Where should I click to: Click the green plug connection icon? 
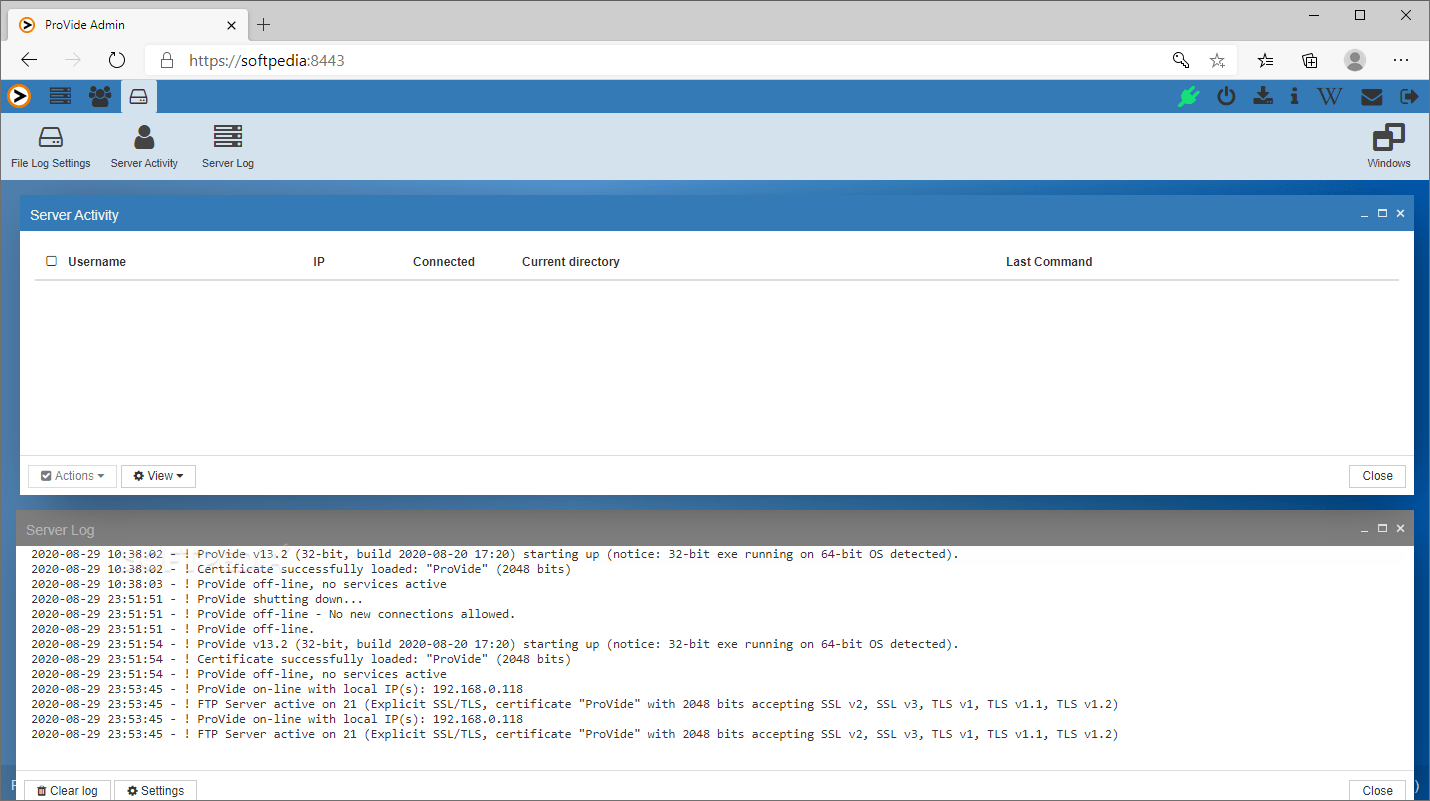click(1188, 96)
